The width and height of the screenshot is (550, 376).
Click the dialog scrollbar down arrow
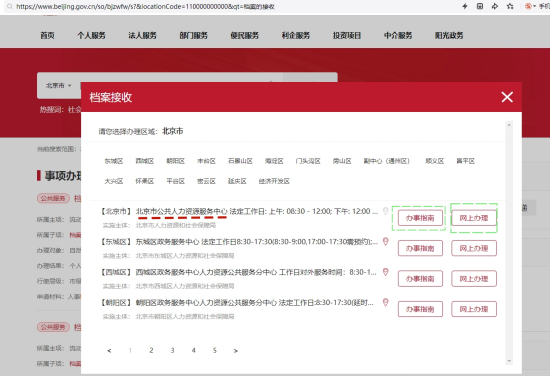coord(509,361)
